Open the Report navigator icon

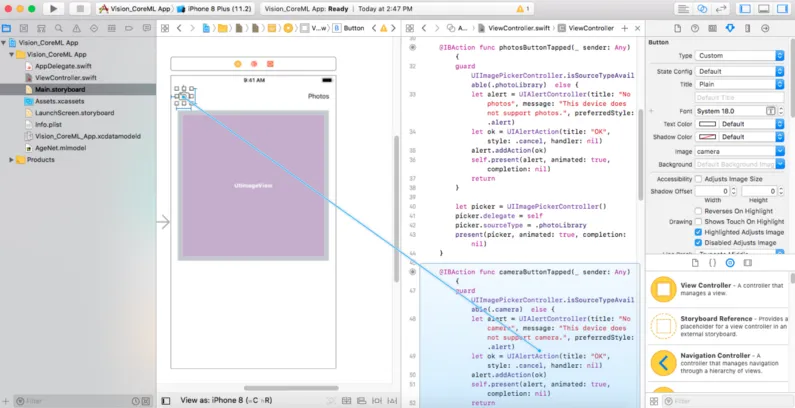pos(147,28)
